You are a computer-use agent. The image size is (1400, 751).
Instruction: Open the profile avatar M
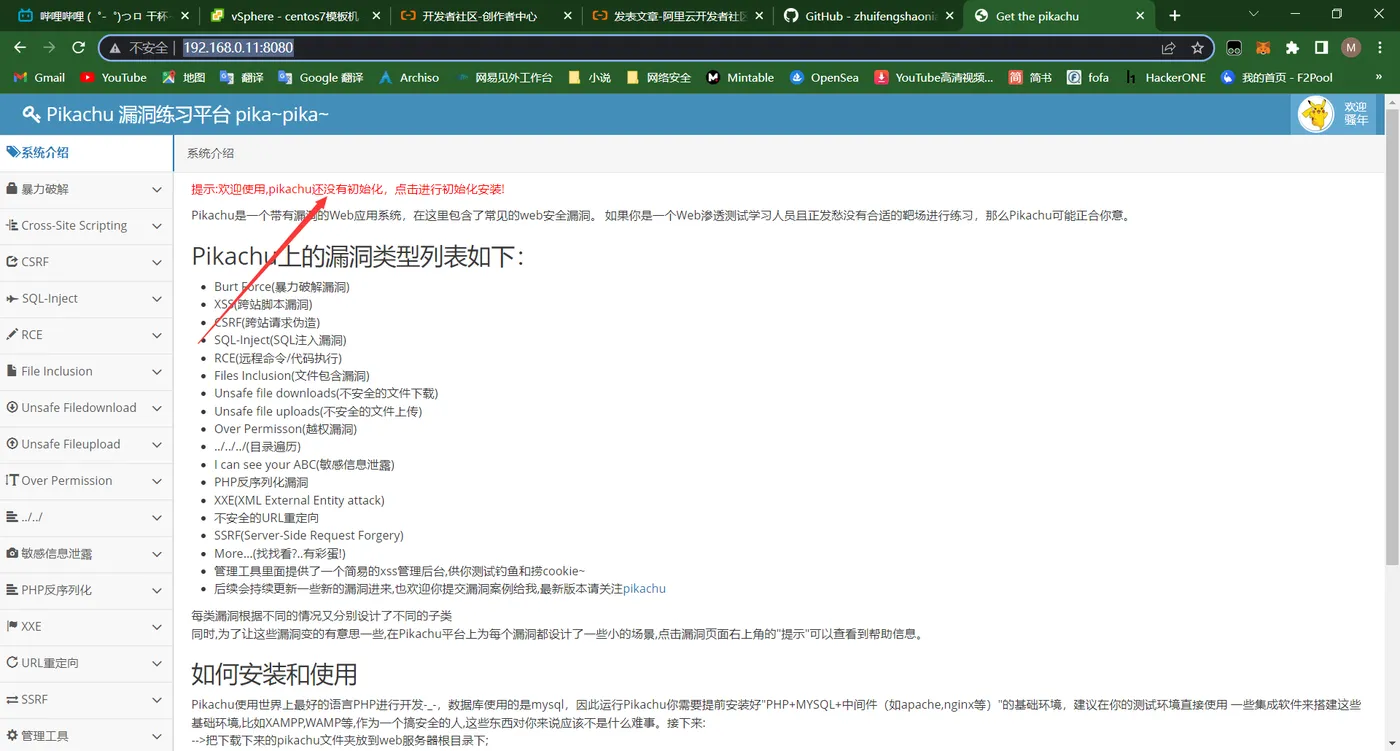pos(1351,47)
